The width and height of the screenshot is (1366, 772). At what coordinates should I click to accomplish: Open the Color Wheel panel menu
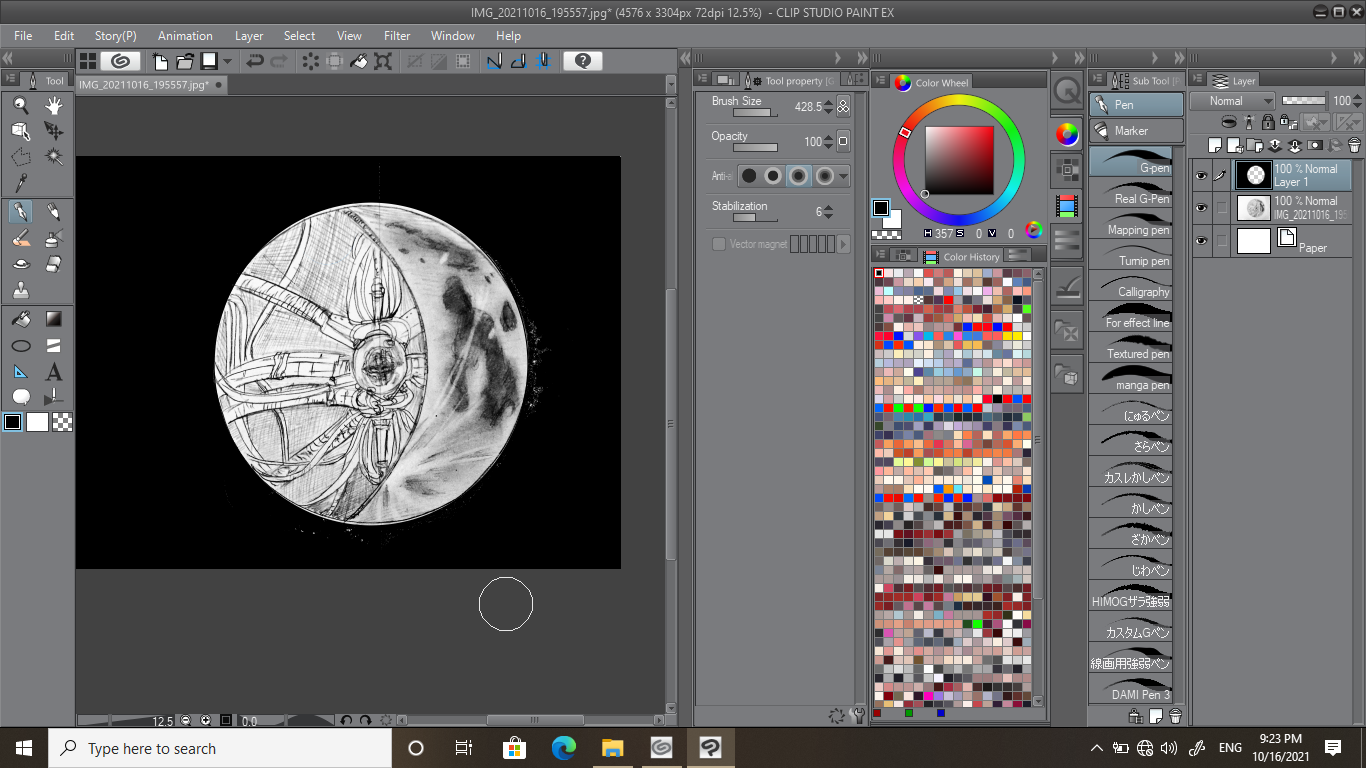pyautogui.click(x=882, y=81)
